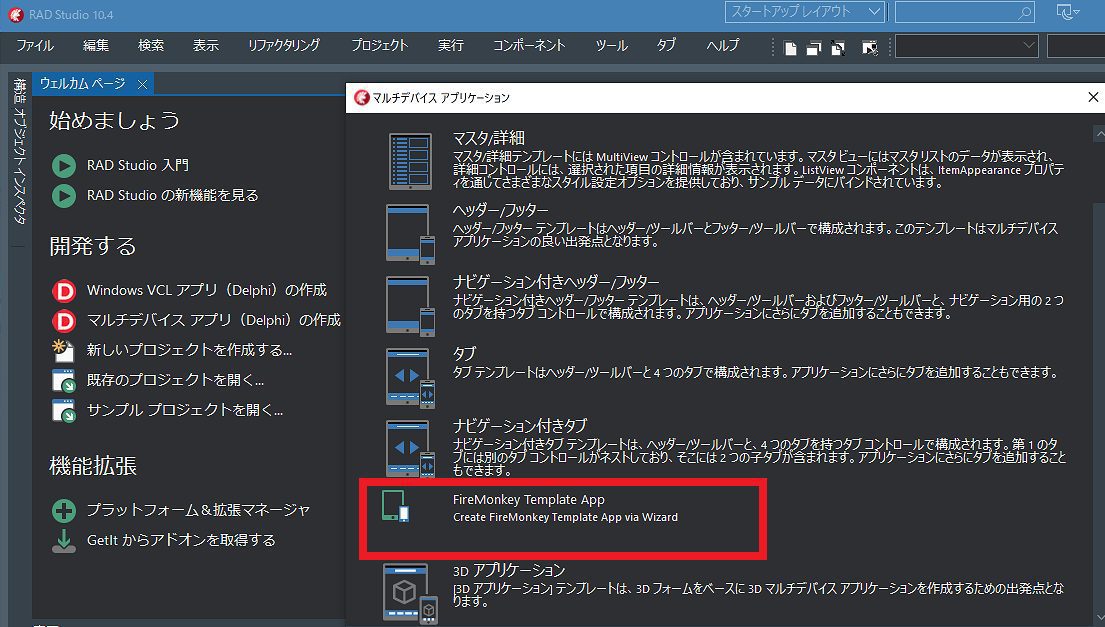The width and height of the screenshot is (1105, 627).
Task: Click the open sample project icon
Action: click(x=63, y=410)
